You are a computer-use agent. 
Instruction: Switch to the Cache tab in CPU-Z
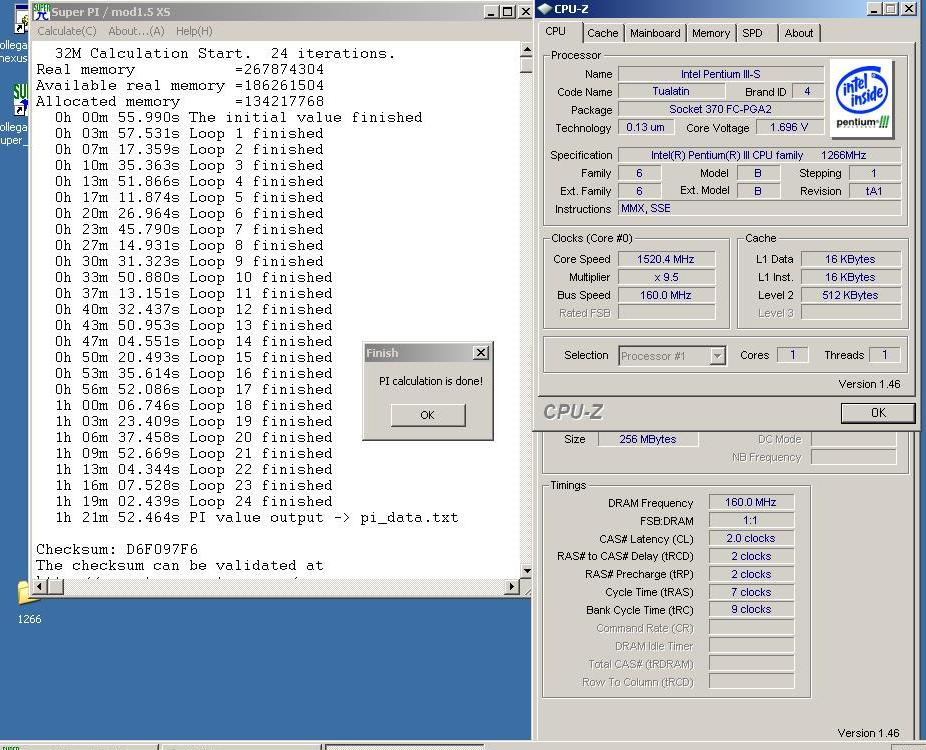[602, 33]
